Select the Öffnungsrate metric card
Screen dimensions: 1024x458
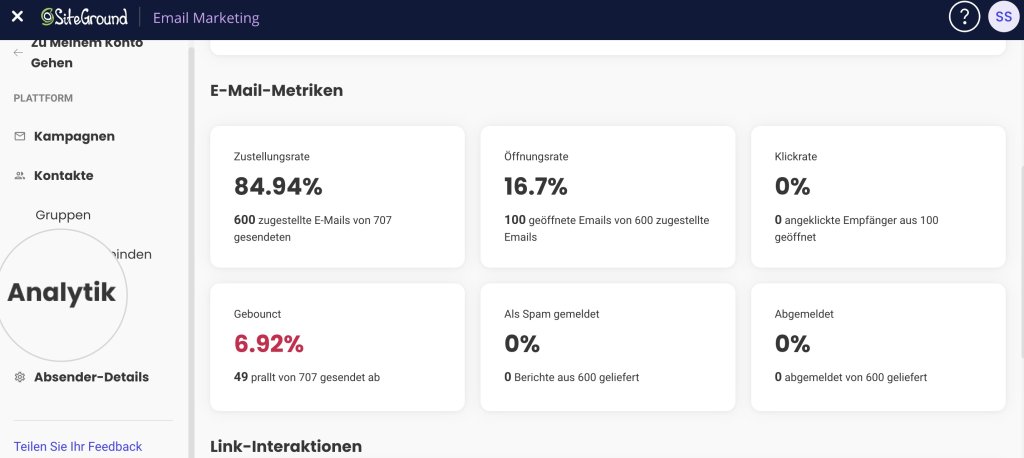607,196
